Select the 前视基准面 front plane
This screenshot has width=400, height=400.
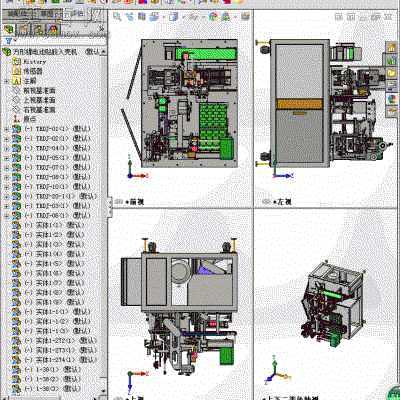34,90
